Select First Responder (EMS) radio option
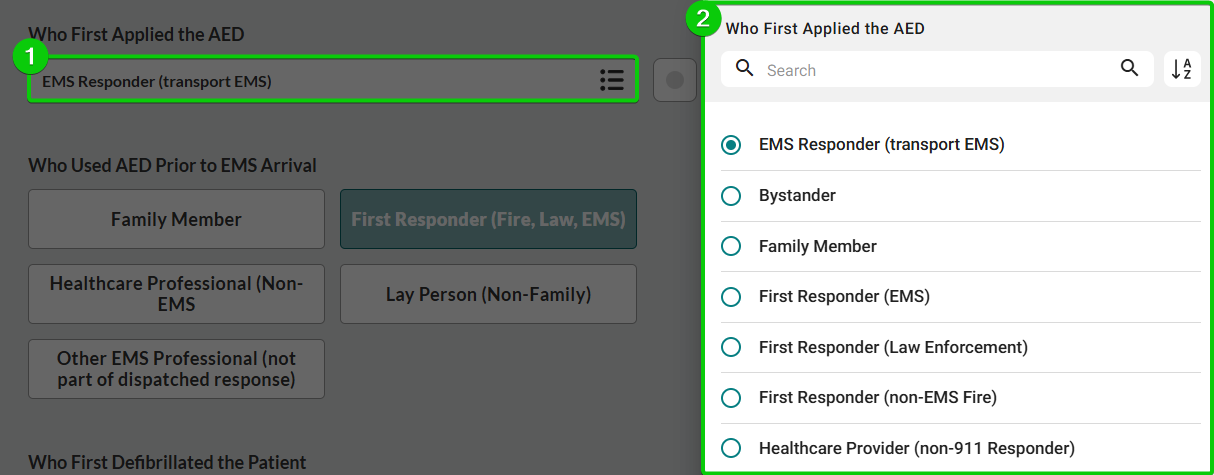1214x475 pixels. (731, 297)
